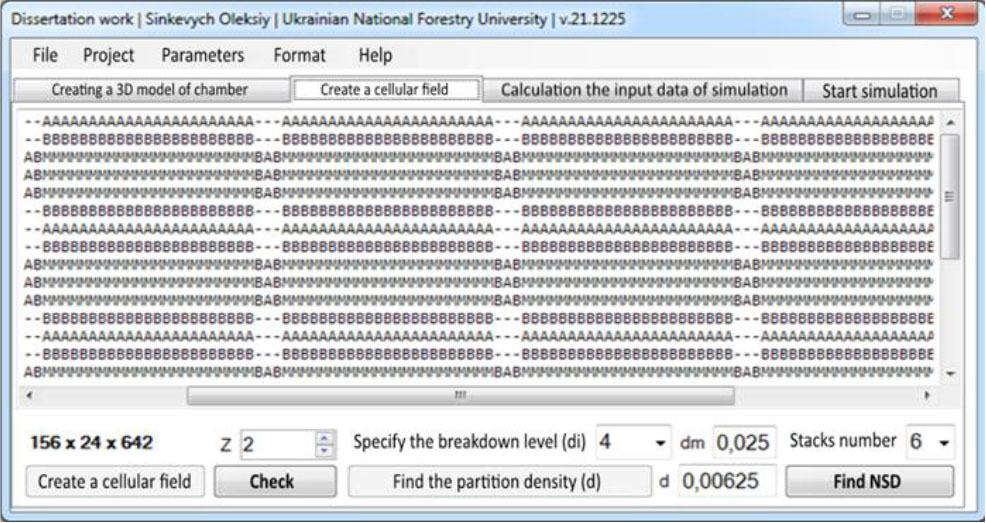Click the dm value input field
The image size is (986, 523).
coord(744,442)
